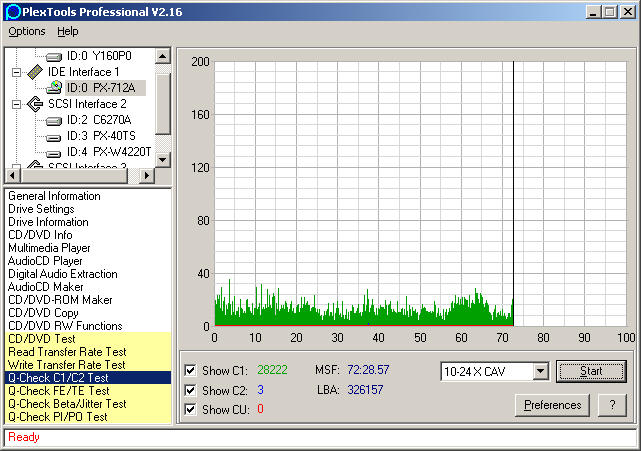Toggle the Show C2 checkbox

[190, 390]
